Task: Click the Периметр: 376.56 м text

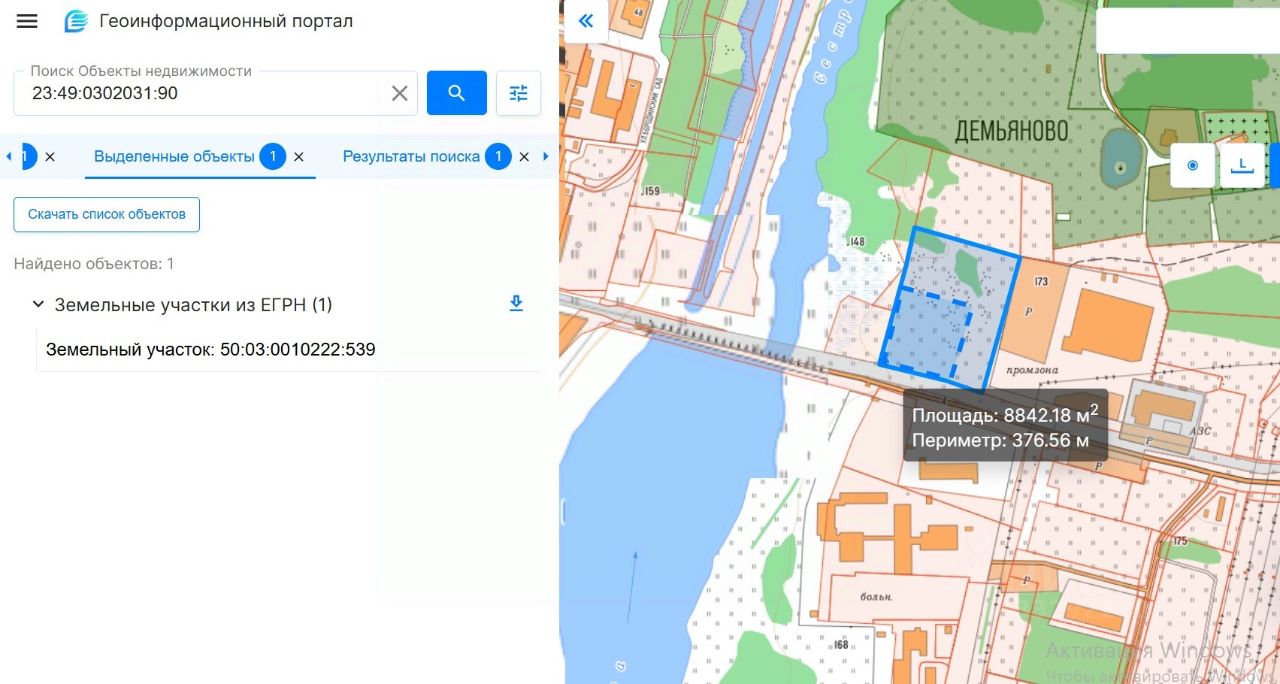Action: click(1001, 439)
